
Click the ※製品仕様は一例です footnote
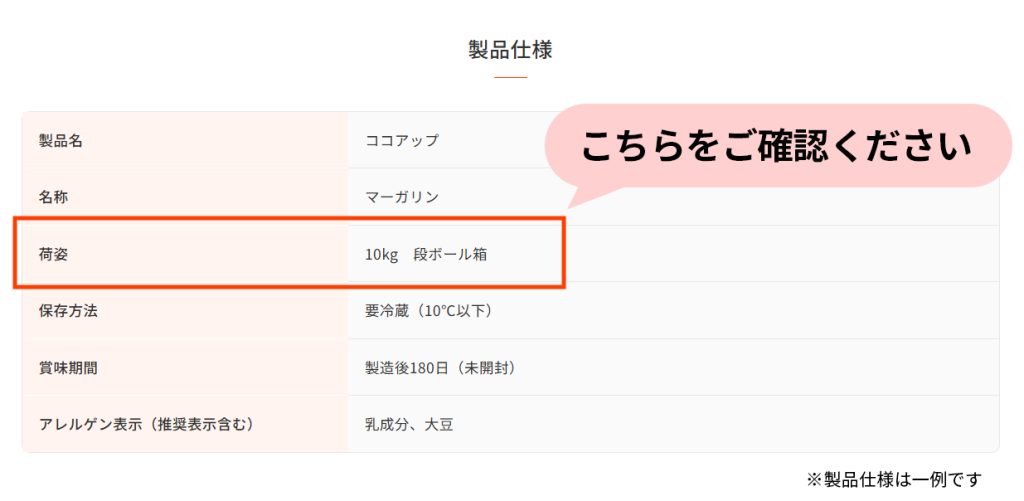point(893,479)
